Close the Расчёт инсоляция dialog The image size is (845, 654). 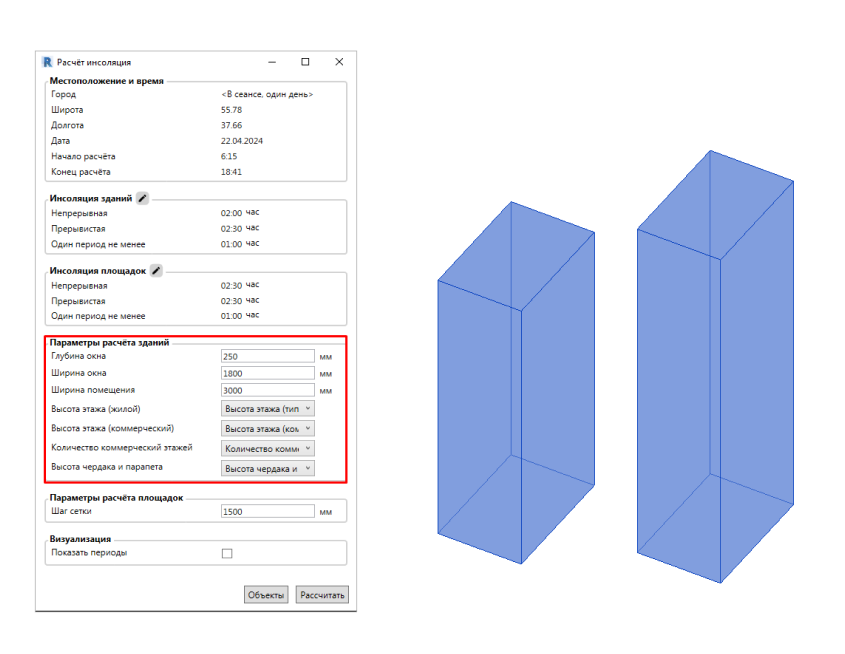[x=339, y=62]
